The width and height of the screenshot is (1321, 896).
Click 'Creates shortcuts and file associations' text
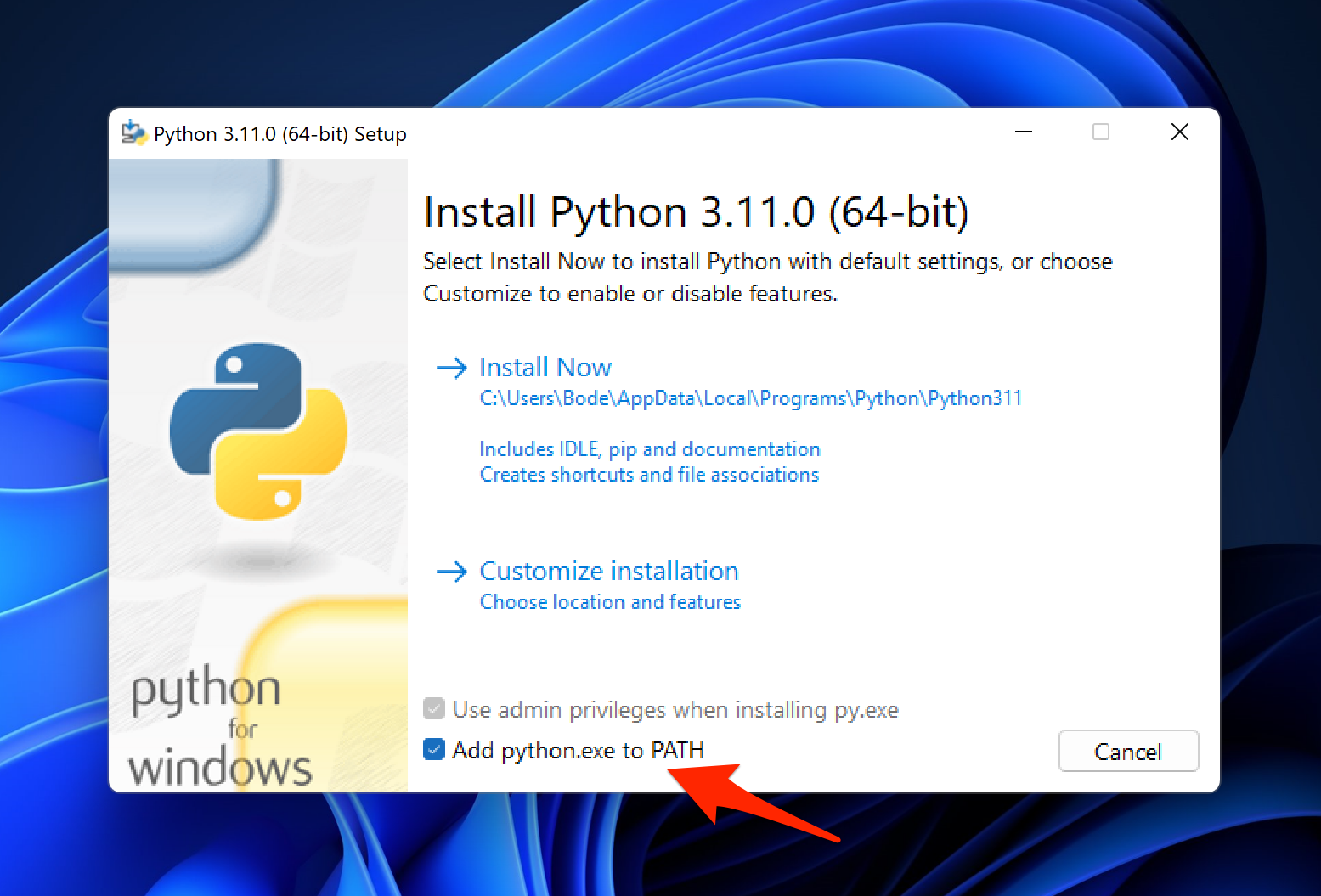tap(649, 475)
